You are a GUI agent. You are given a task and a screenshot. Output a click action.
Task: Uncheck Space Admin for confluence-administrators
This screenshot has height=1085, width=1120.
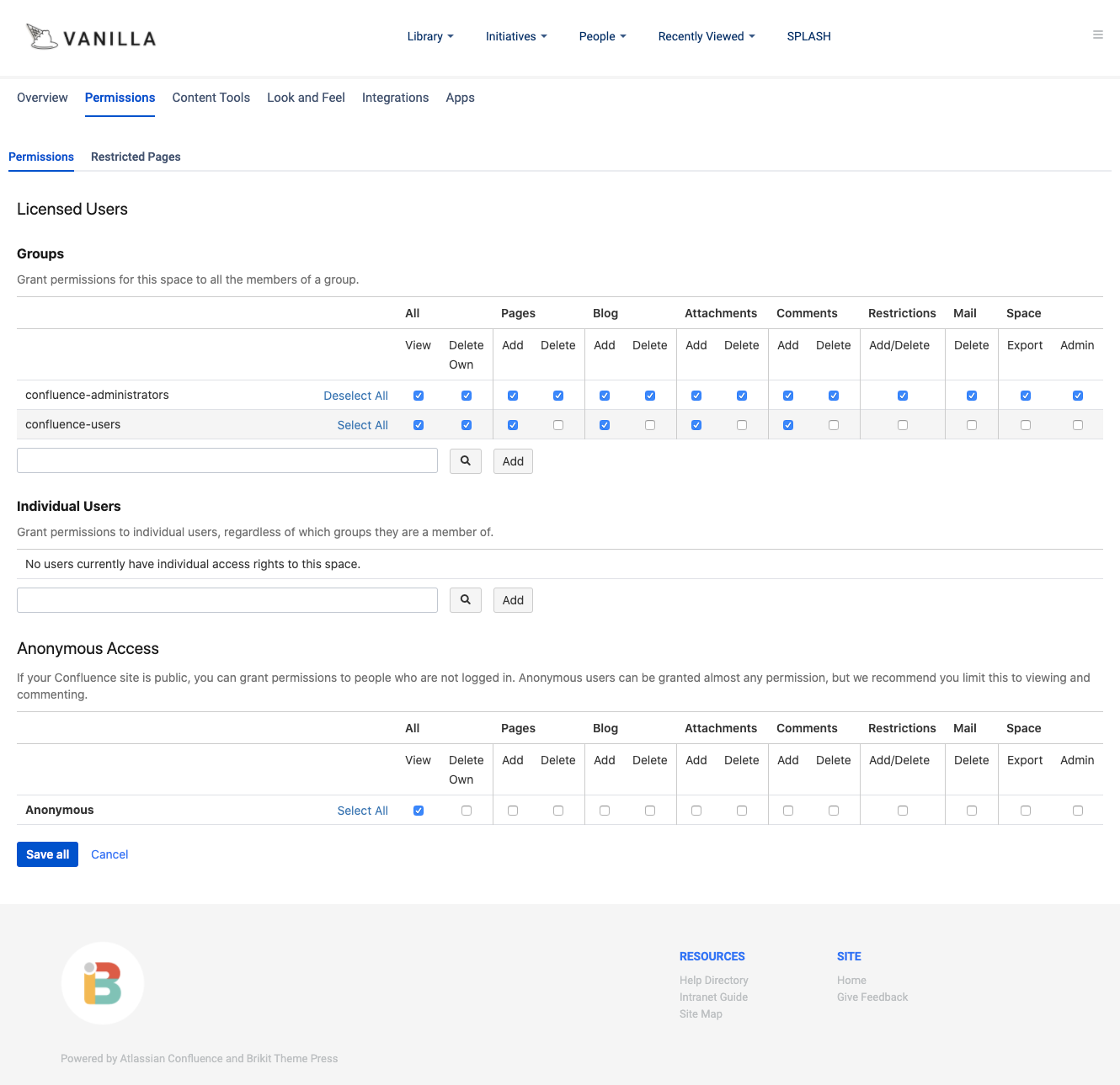tap(1078, 396)
